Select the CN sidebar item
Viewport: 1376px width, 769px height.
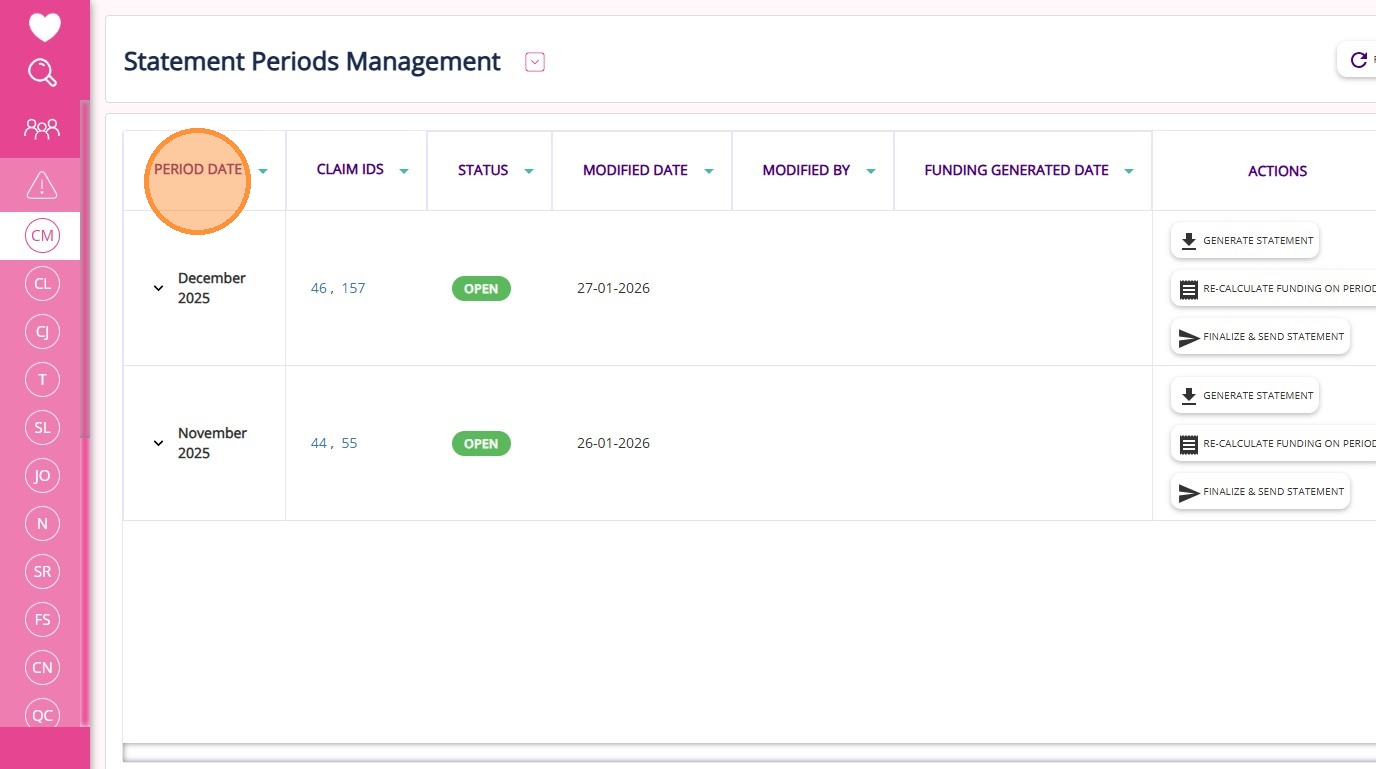[42, 668]
